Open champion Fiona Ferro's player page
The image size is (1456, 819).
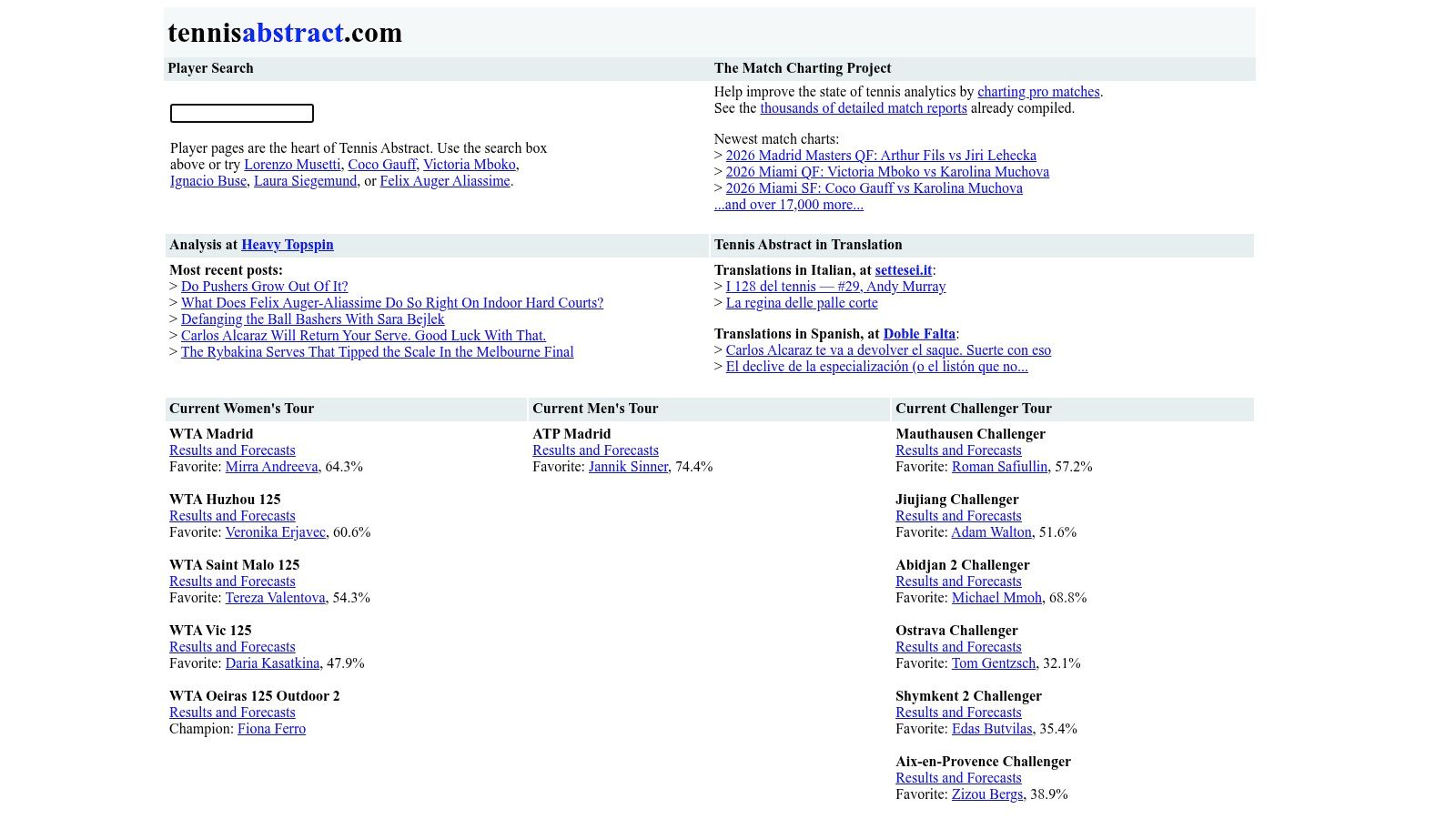(272, 729)
